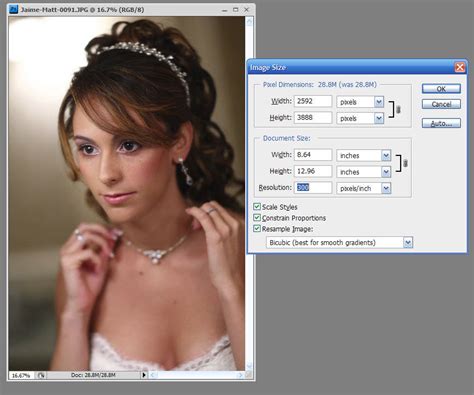
Task: Disable the Resample Image checkbox
Action: click(x=257, y=229)
